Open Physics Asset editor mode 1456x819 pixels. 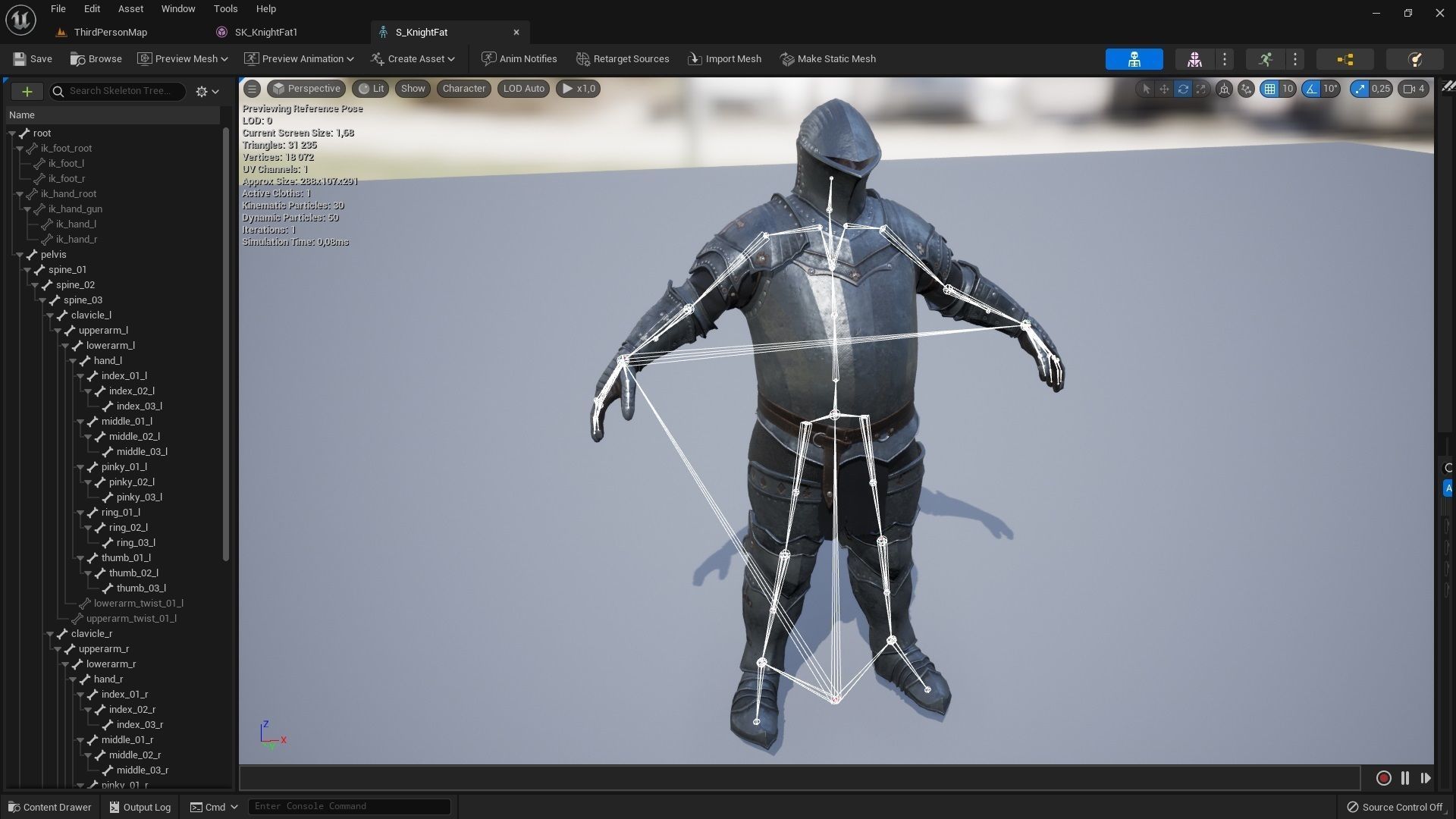1414,59
